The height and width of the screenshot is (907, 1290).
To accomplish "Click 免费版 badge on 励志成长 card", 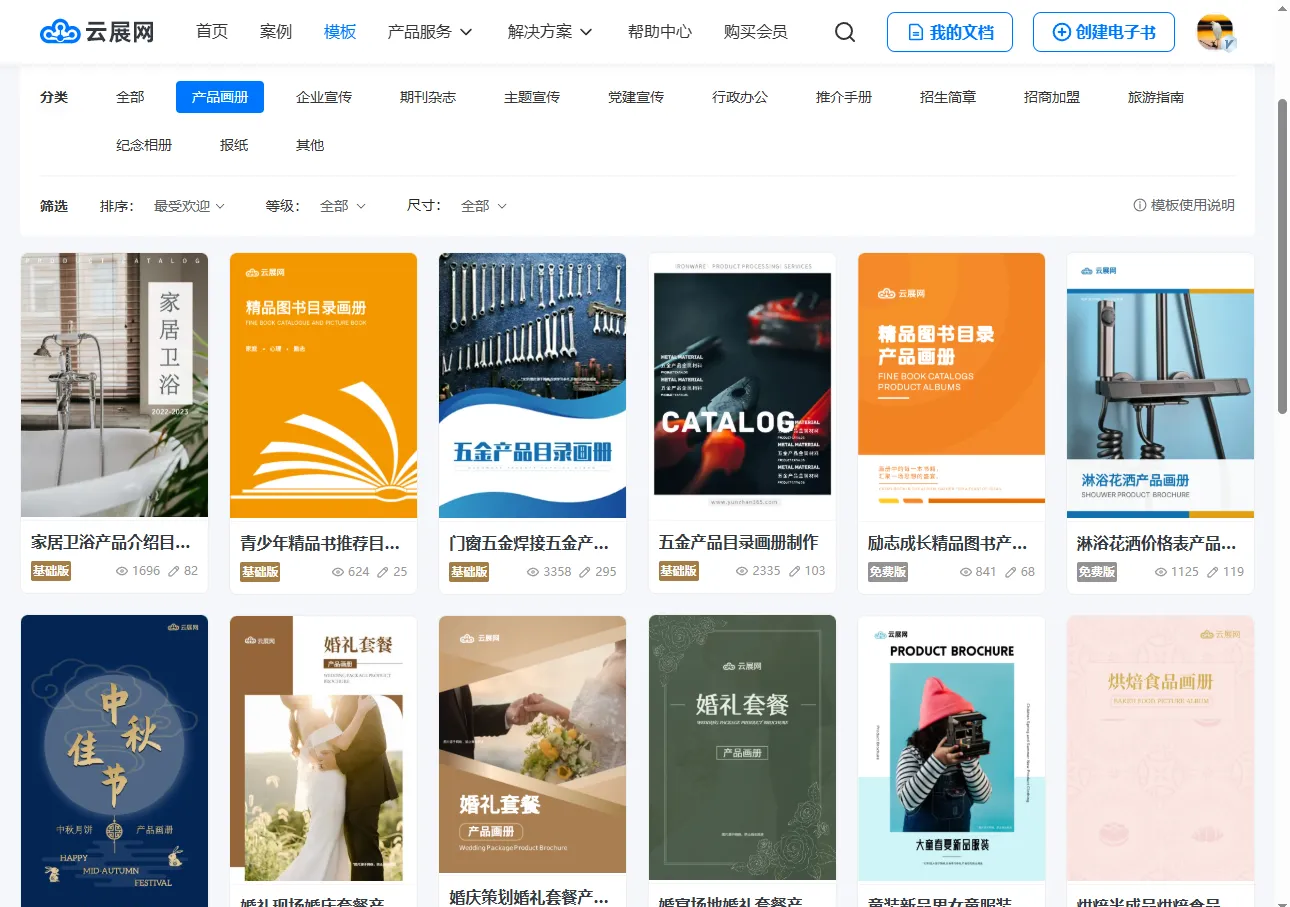I will coord(888,572).
